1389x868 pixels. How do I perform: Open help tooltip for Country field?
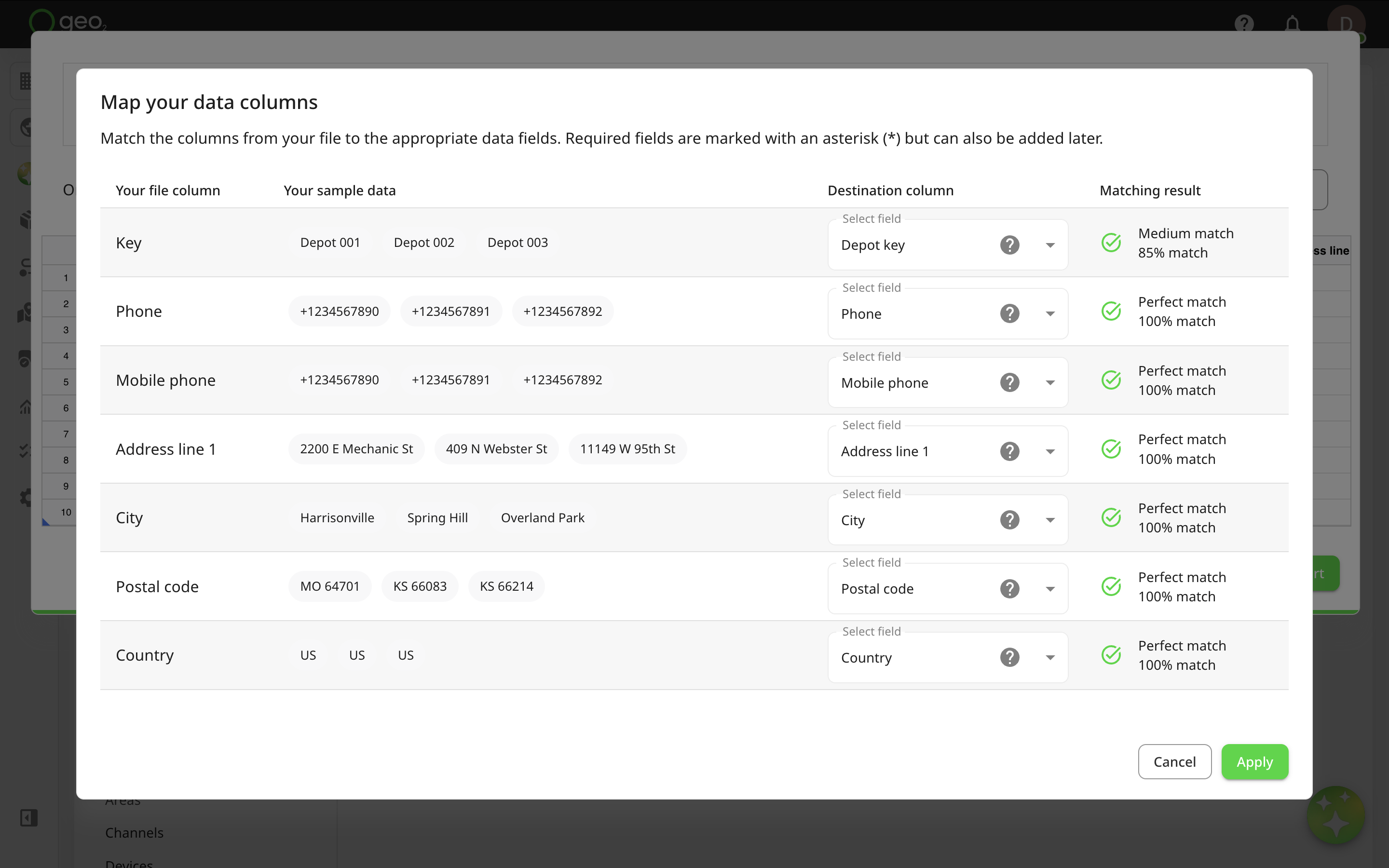click(x=1009, y=657)
